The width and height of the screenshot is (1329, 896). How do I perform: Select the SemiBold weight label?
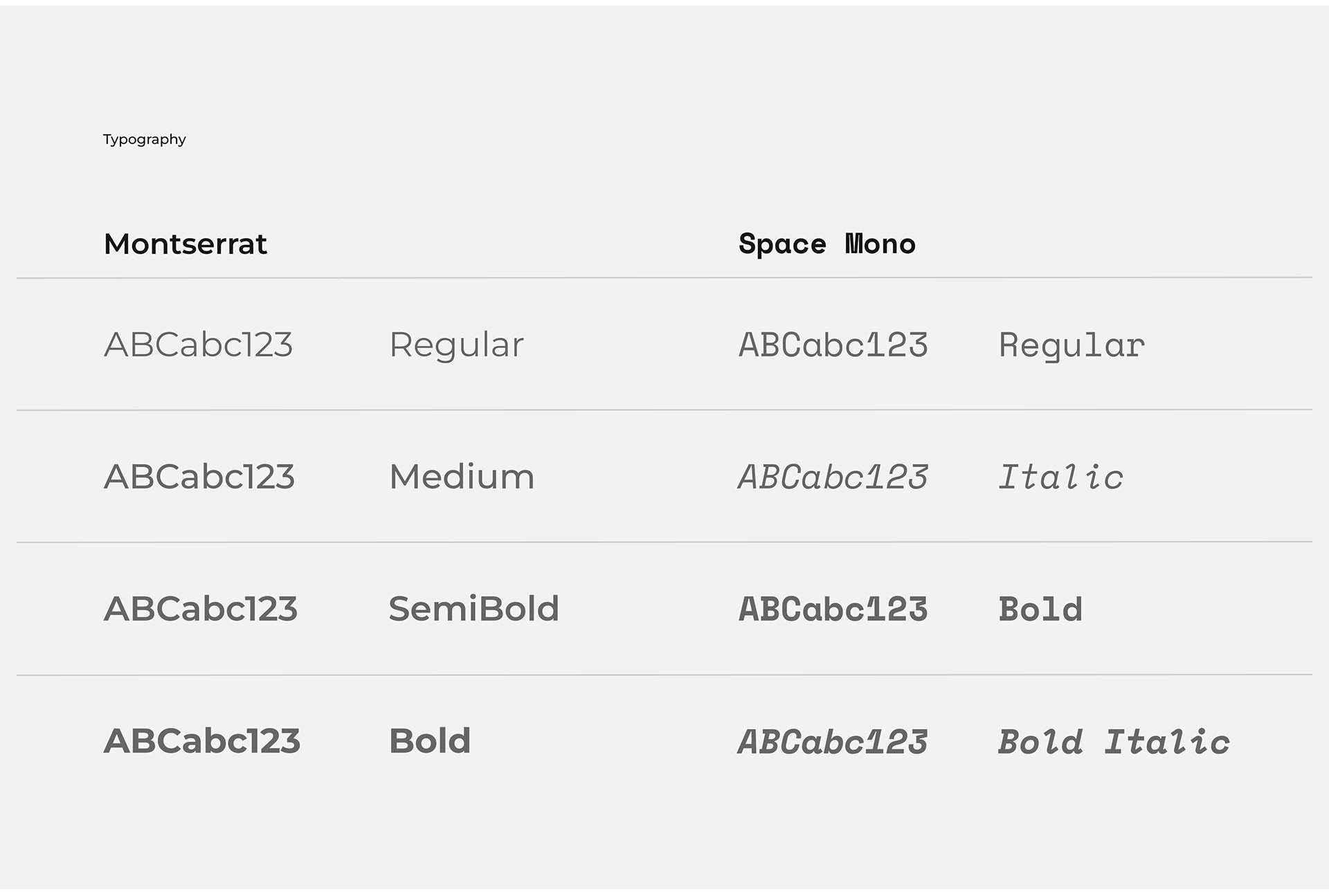point(473,609)
